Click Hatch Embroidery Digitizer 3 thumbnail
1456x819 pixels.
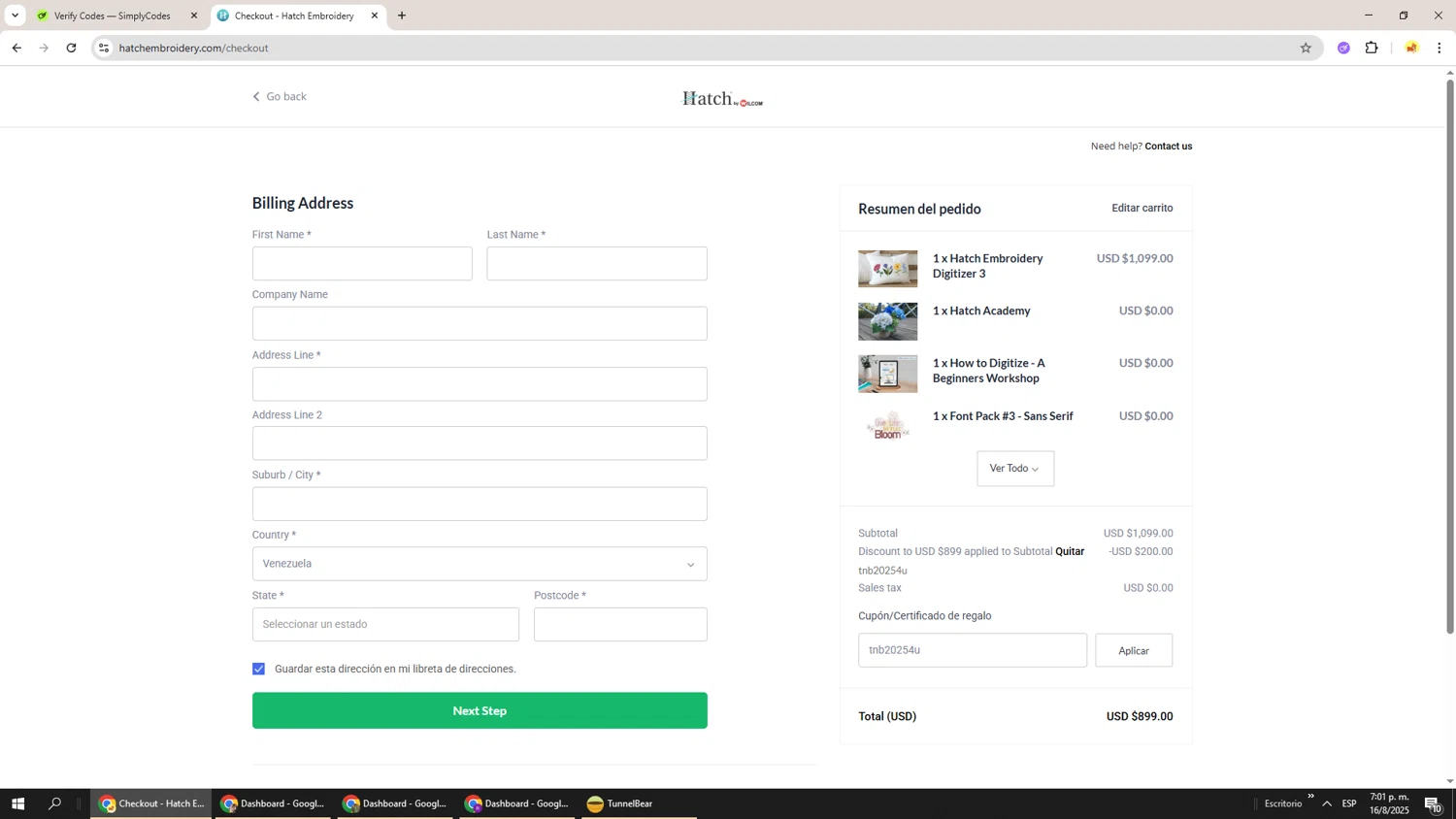point(887,269)
